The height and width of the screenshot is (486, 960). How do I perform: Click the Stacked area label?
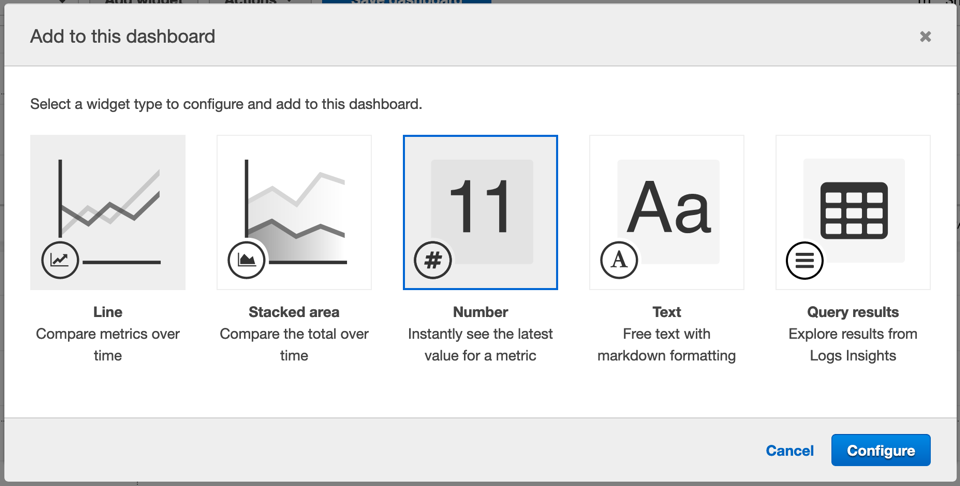[294, 312]
